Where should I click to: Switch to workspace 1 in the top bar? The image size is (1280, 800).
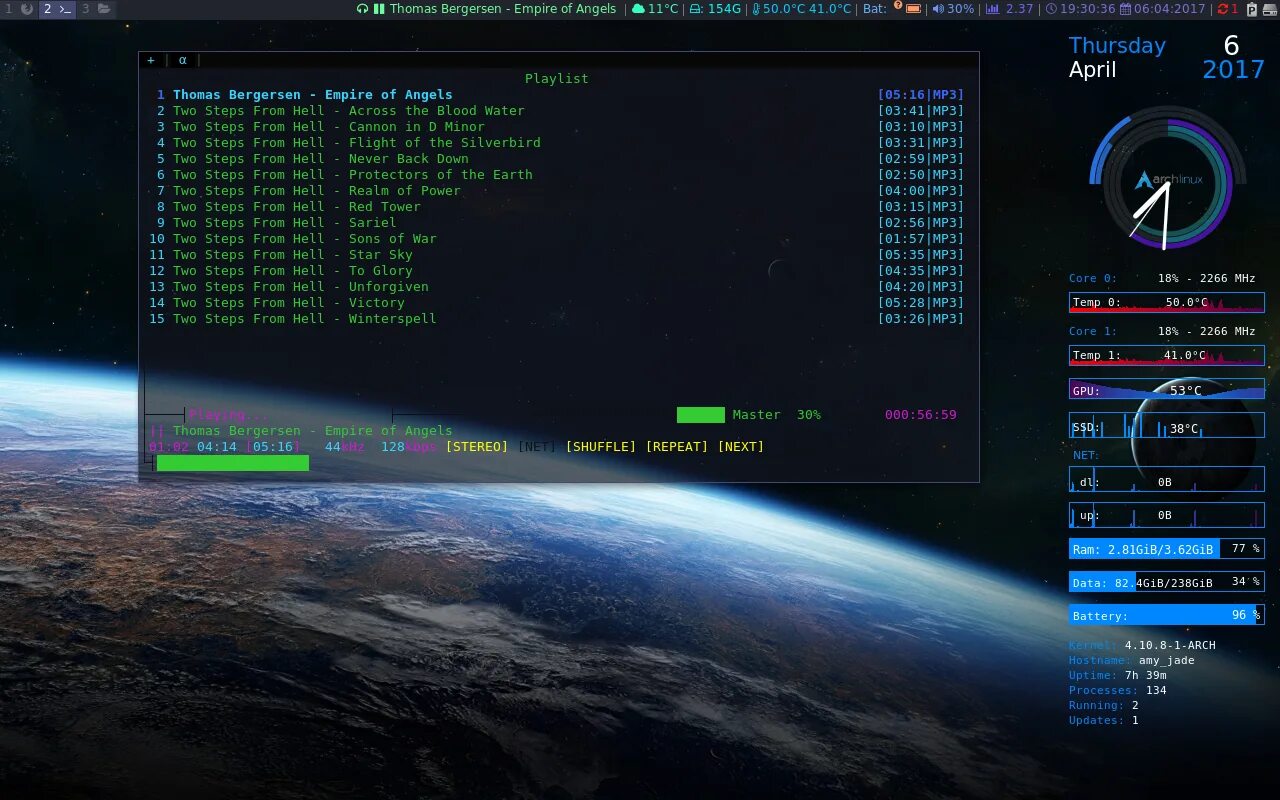(9, 9)
